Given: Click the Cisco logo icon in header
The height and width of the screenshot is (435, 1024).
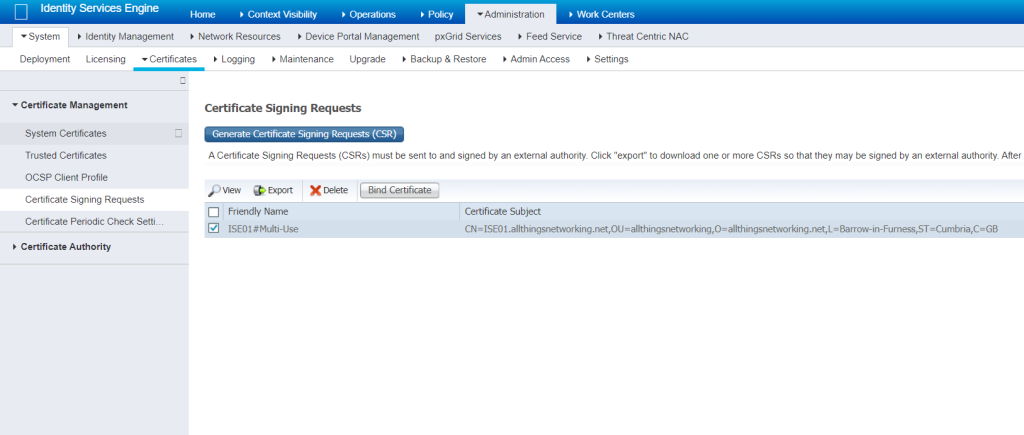Looking at the screenshot, I should coord(21,12).
